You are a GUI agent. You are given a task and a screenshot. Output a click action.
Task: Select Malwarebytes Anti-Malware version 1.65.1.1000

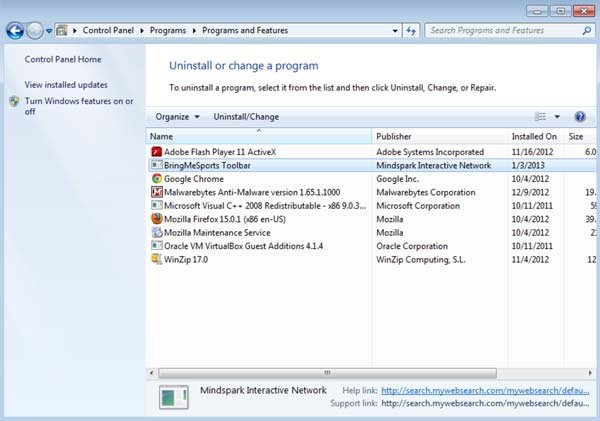tap(252, 192)
